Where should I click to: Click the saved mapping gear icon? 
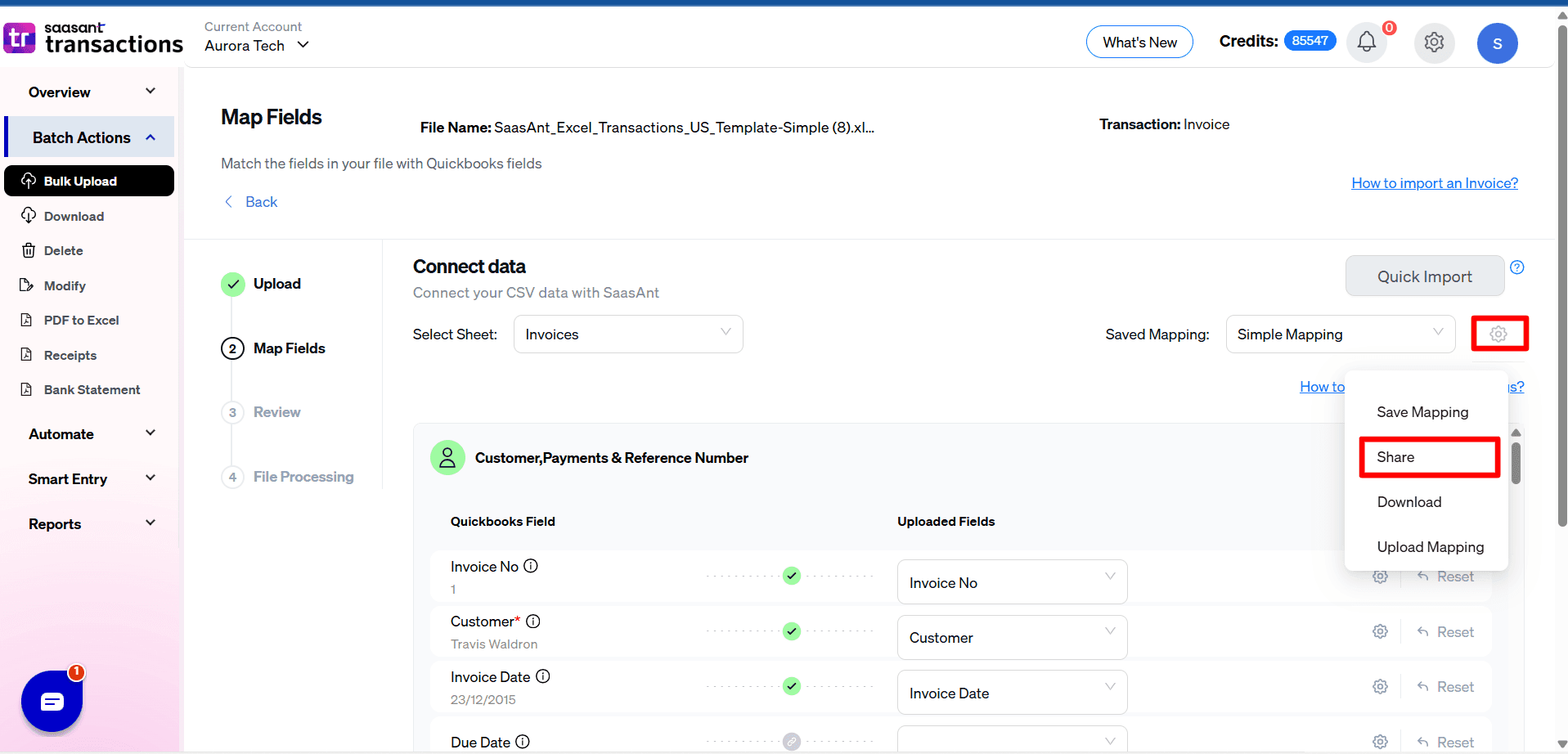[1498, 334]
